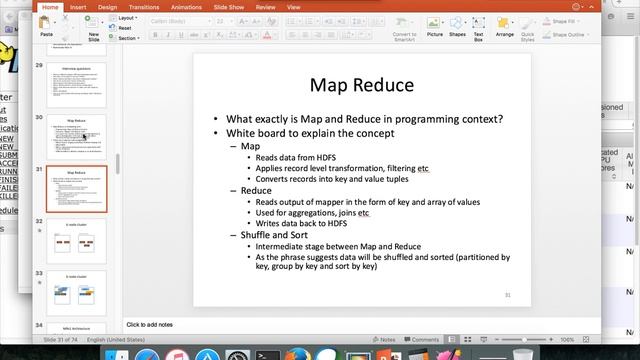Click the Arrange objects icon
The width and height of the screenshot is (640, 360).
(504, 23)
